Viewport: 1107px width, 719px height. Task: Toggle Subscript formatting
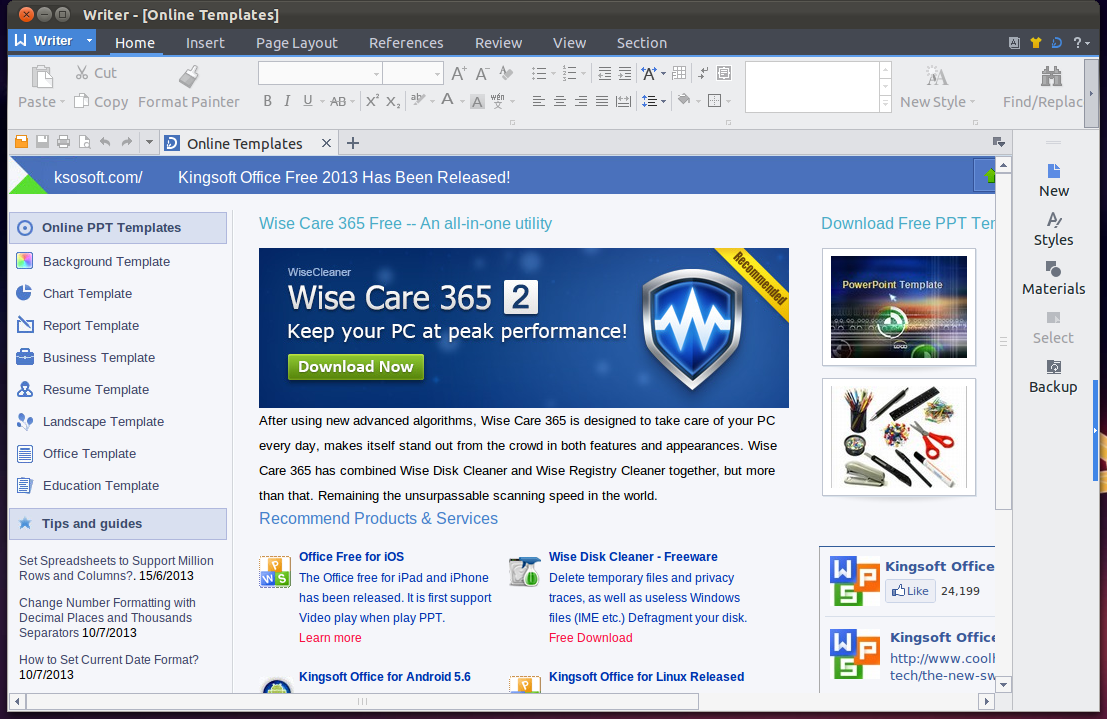tap(393, 102)
